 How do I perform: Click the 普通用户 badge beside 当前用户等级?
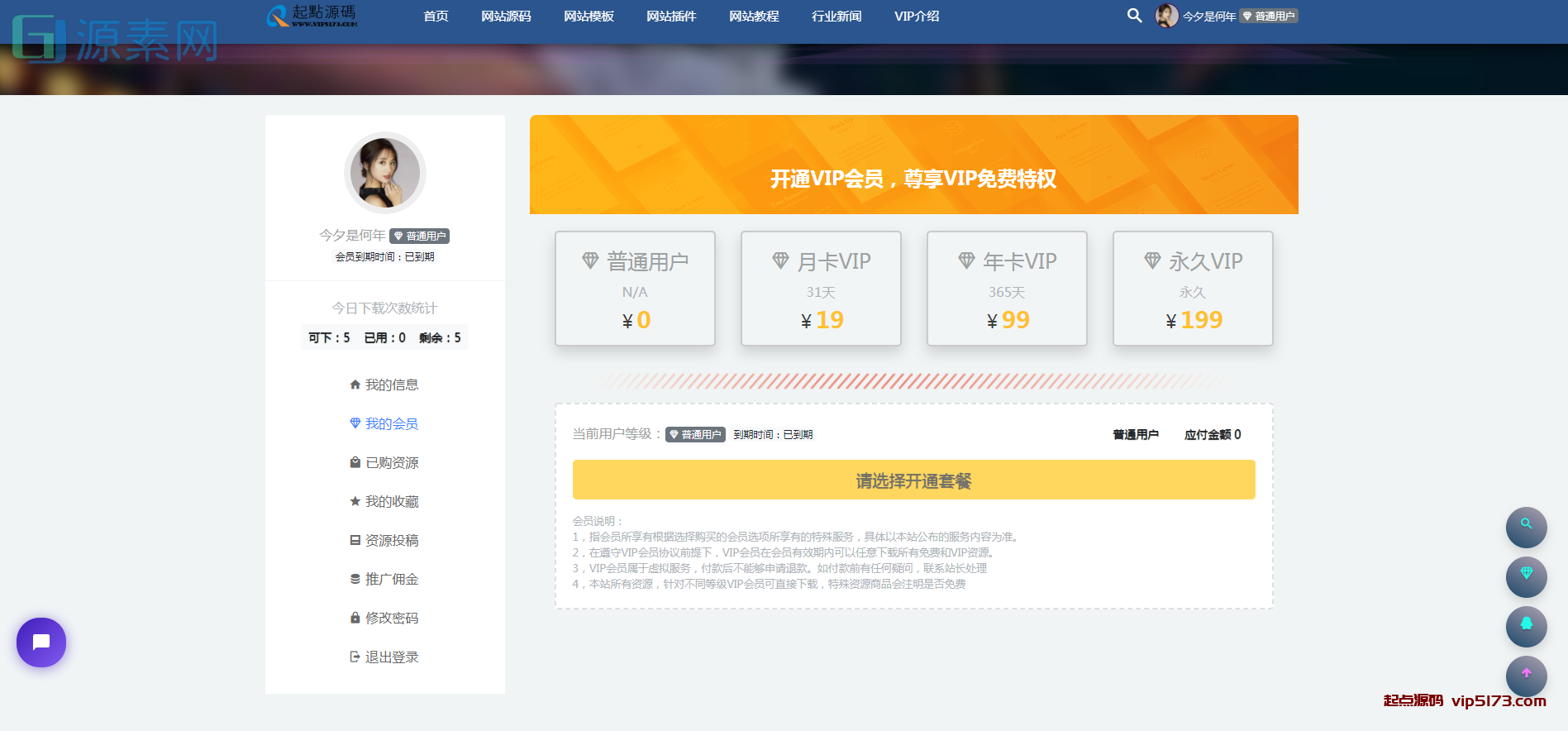coord(695,434)
